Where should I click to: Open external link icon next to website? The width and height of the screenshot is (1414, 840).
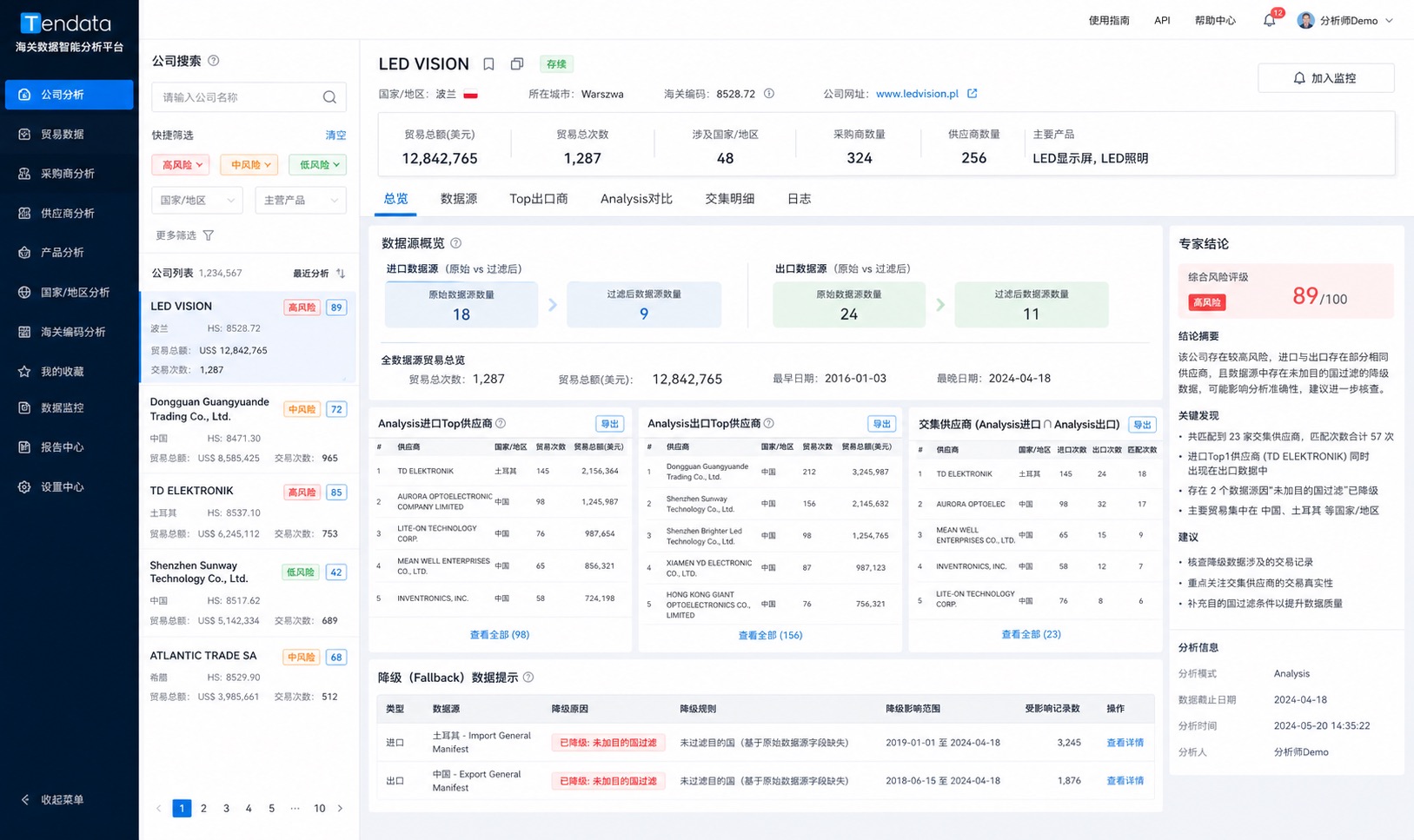point(973,94)
